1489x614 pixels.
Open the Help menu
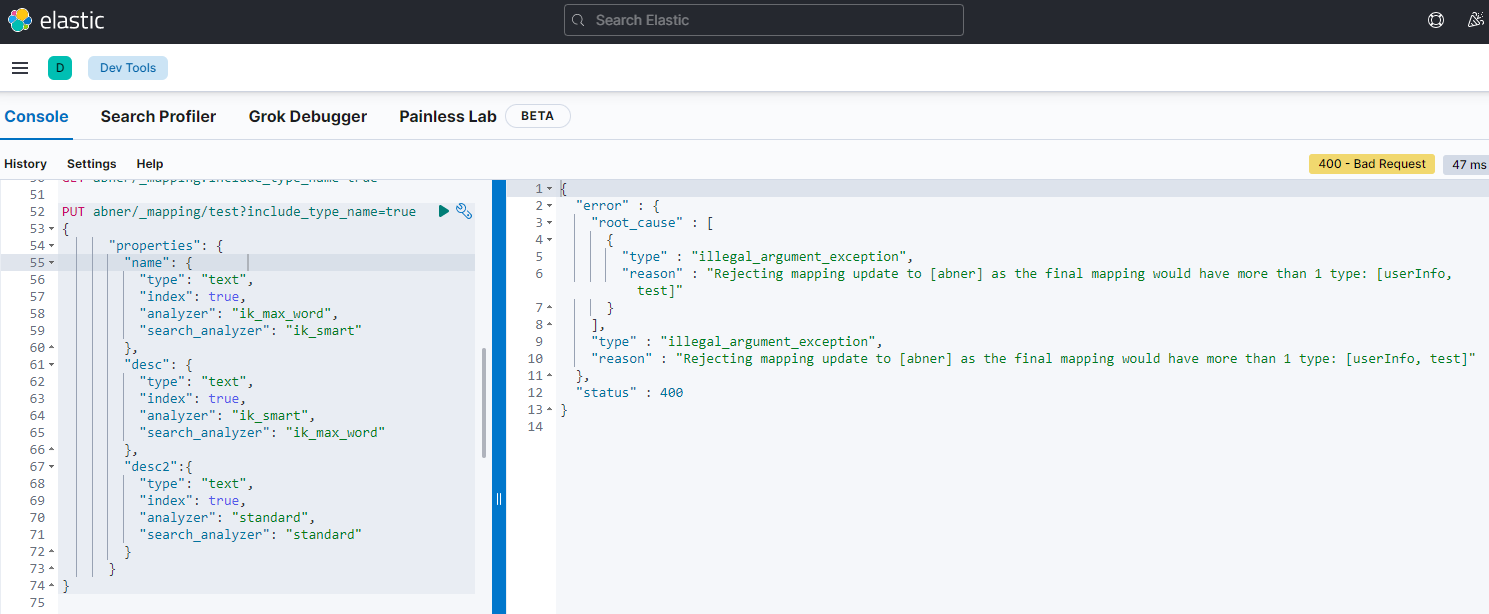[150, 164]
